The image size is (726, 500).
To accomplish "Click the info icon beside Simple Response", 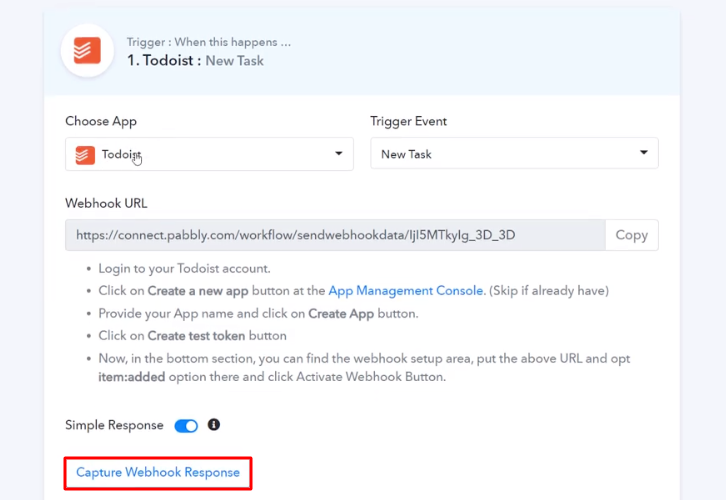I will pos(213,425).
